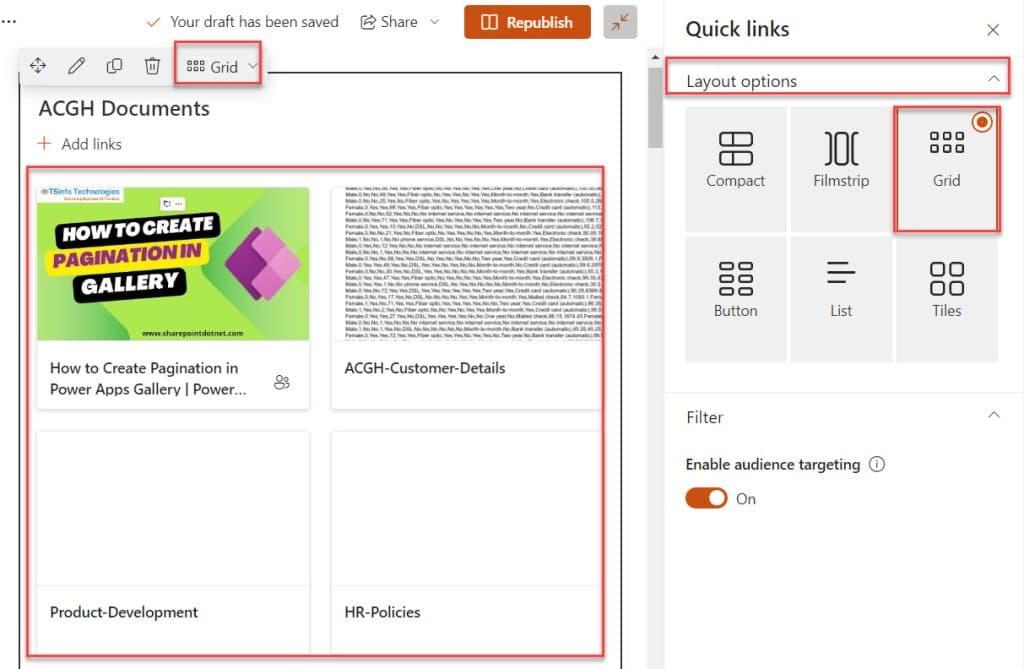Open the Pagination in Gallery thumbnail
1024x669 pixels.
[x=173, y=263]
